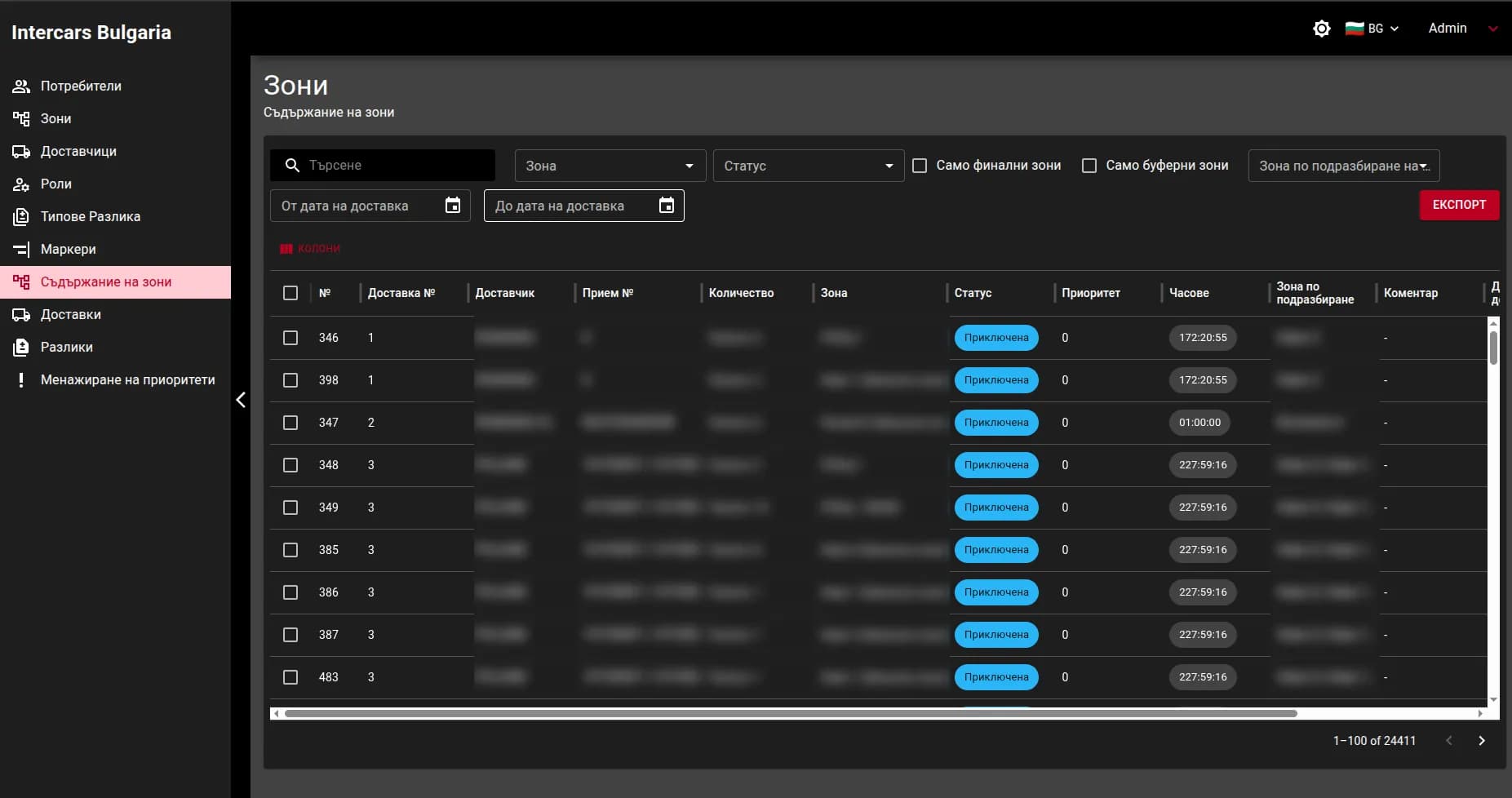Check the row 346 checkbox
The width and height of the screenshot is (1512, 798).
[x=290, y=338]
